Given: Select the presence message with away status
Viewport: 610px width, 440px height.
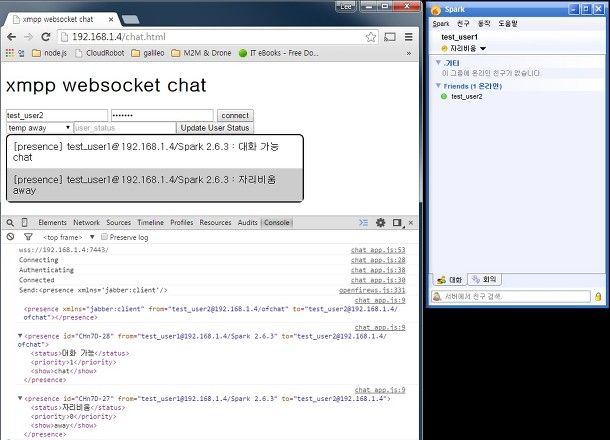Looking at the screenshot, I should coord(155,185).
